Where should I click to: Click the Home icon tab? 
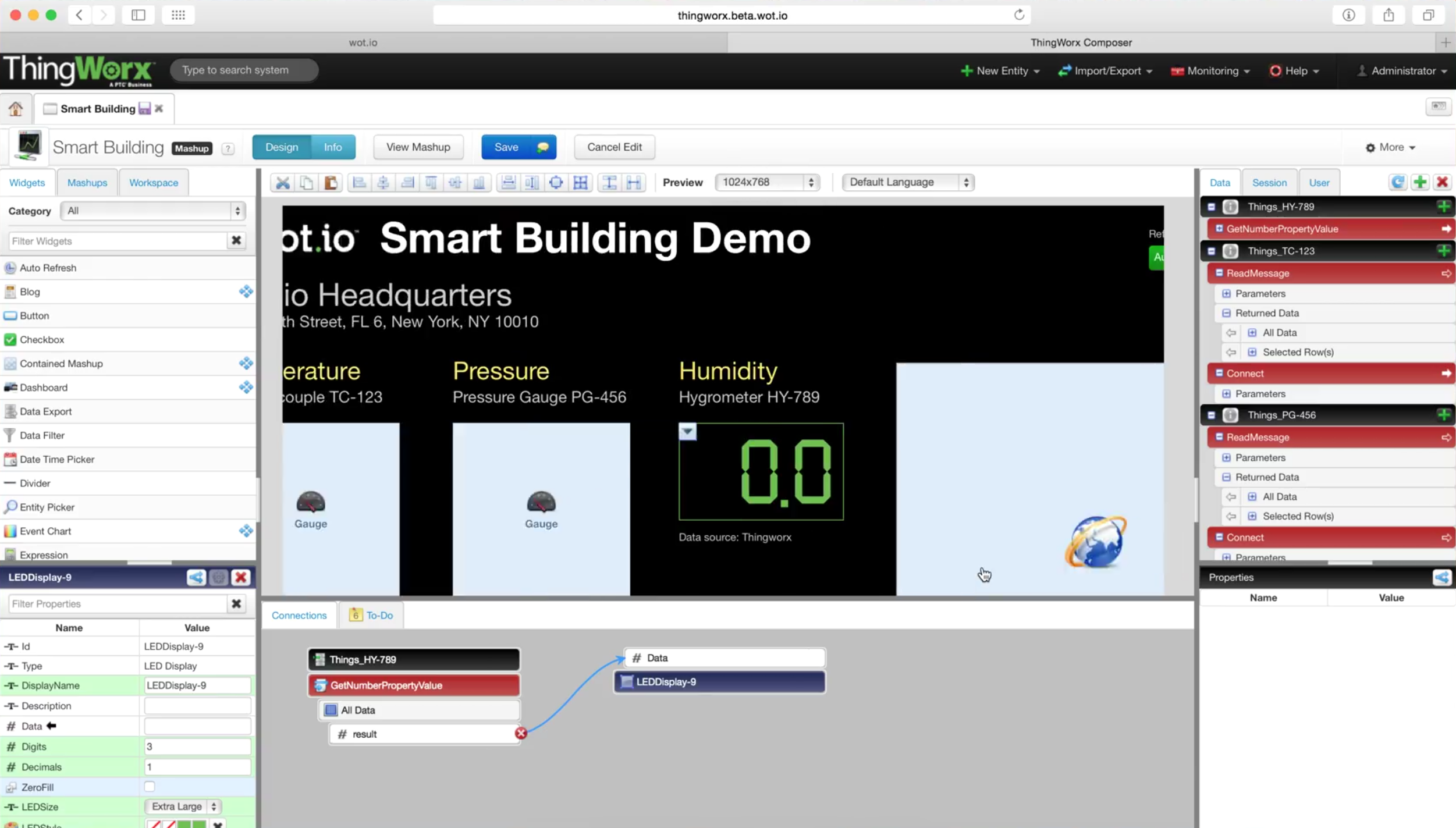tap(15, 108)
